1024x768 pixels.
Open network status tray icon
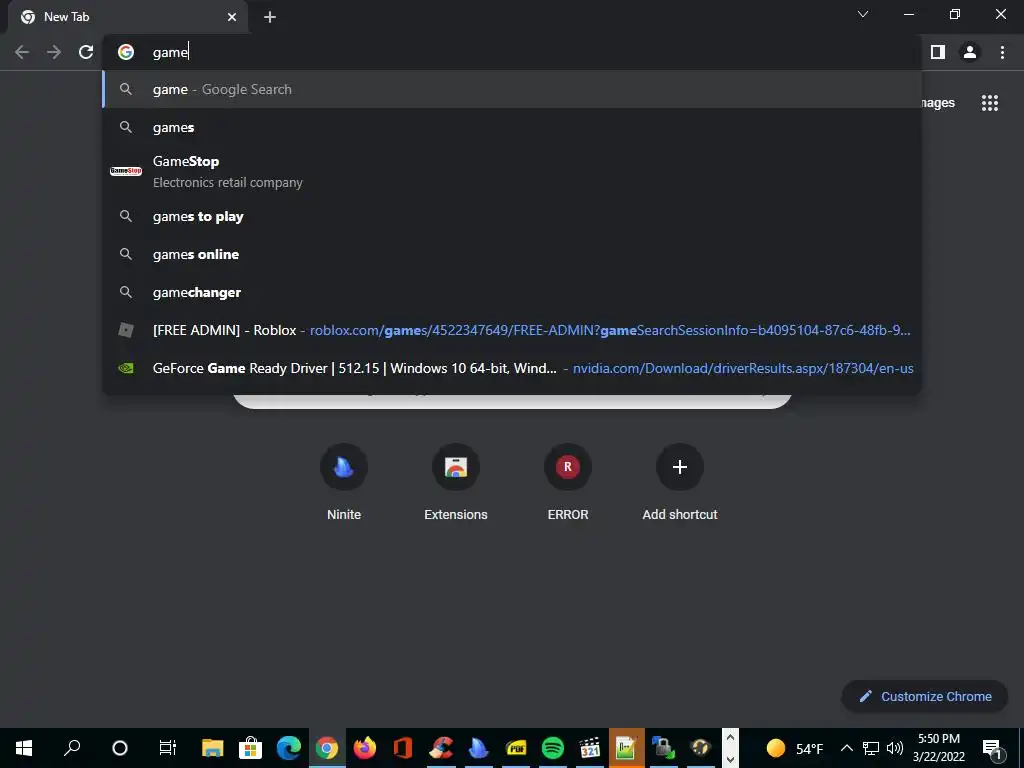click(x=871, y=748)
